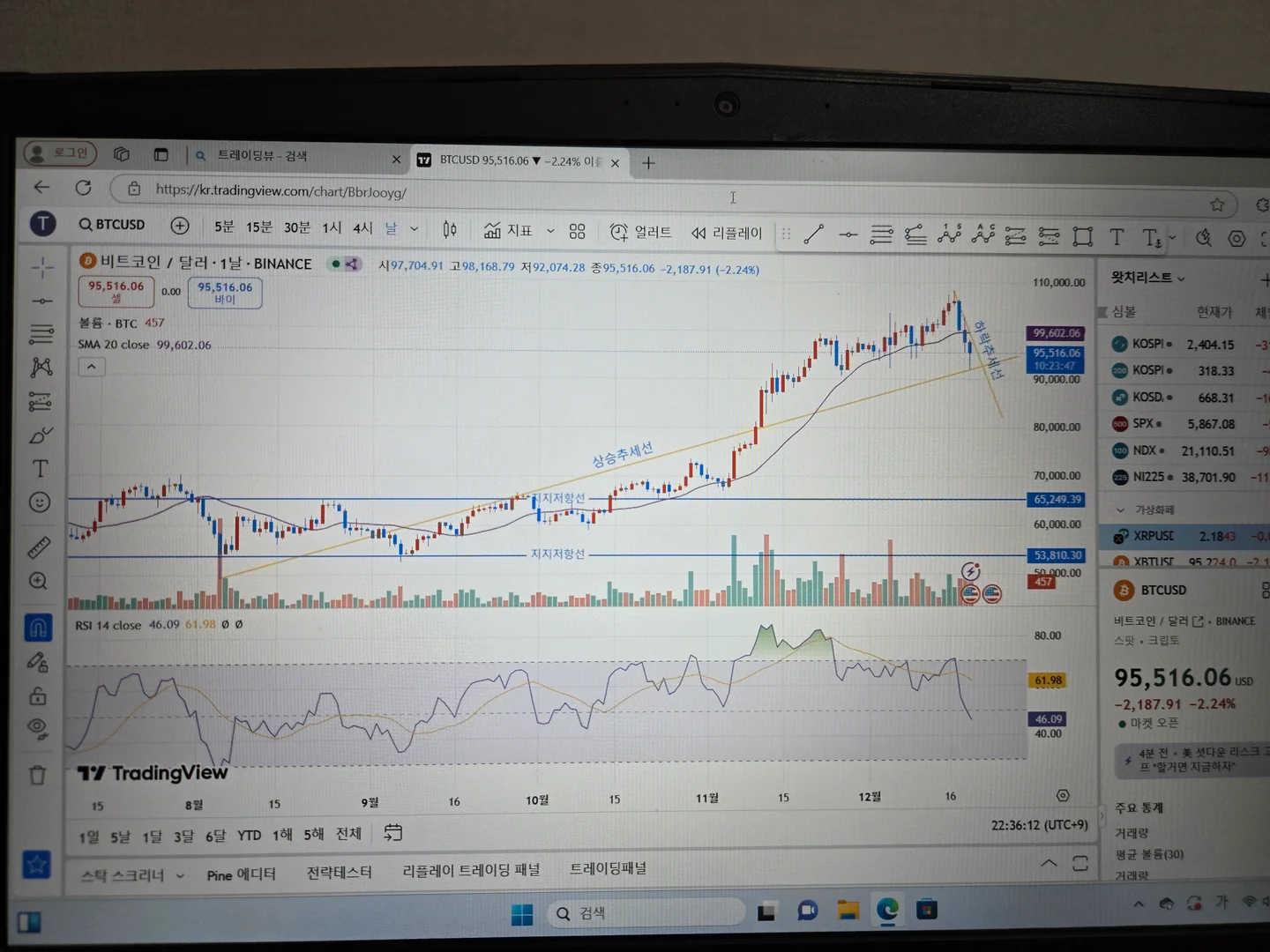Screen dimensions: 1270x952
Task: Select KOSPI row priced 2,404.15
Action: (1186, 344)
